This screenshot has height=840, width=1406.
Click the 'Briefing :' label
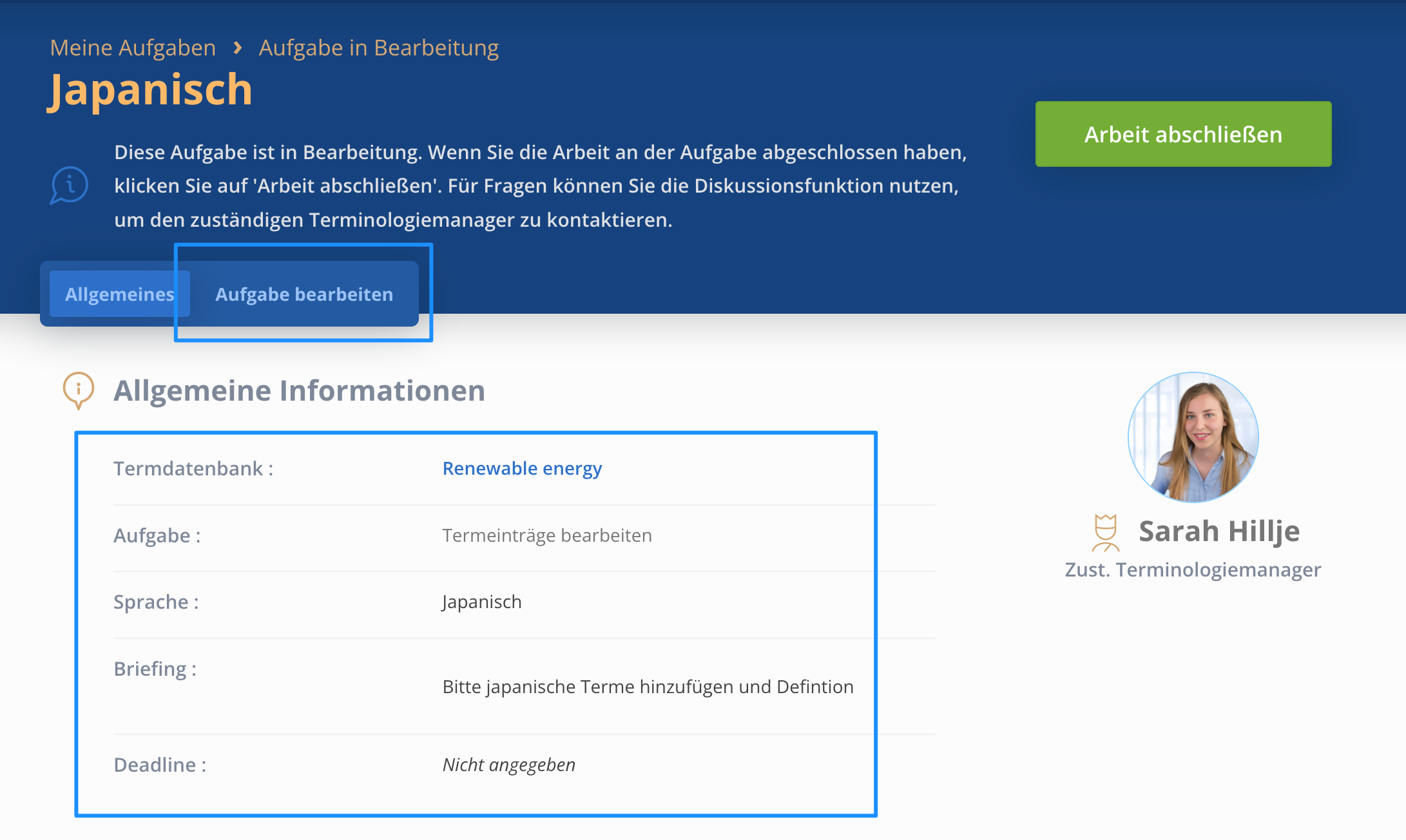155,669
